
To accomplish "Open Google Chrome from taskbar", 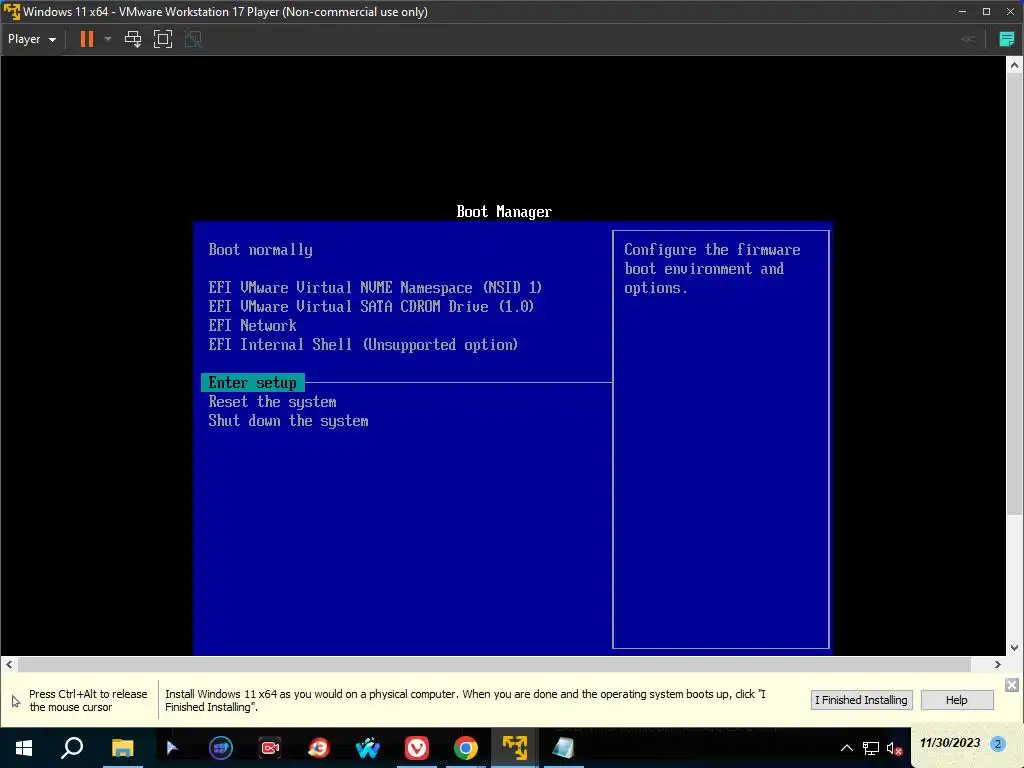I will (x=466, y=748).
